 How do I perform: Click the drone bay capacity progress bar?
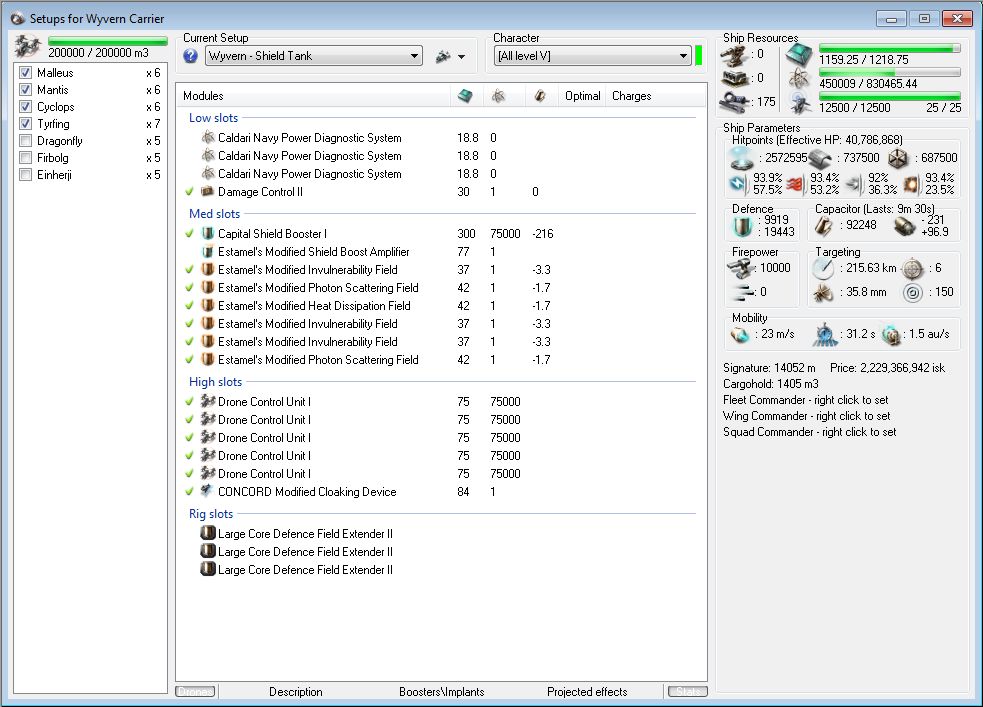click(x=108, y=41)
